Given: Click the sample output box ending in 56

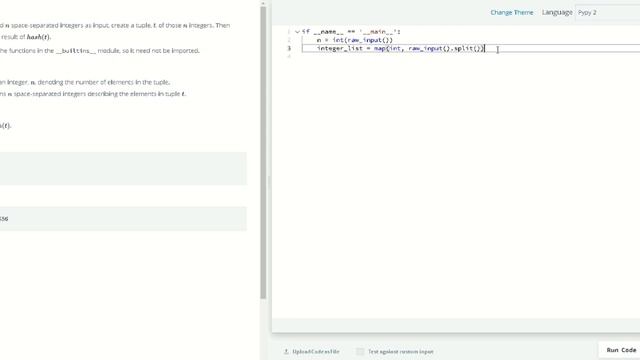Looking at the screenshot, I should [x=123, y=219].
